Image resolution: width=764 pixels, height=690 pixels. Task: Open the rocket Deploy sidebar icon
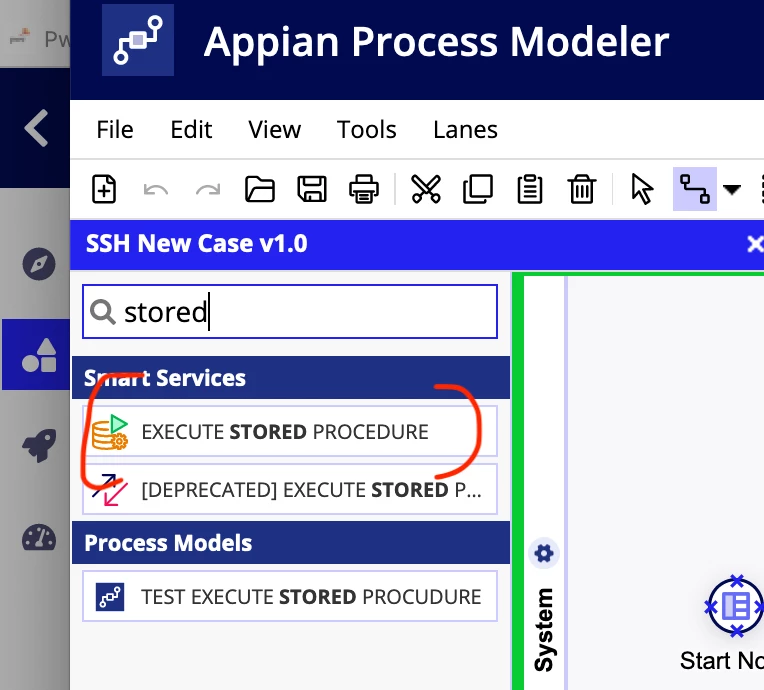point(39,445)
